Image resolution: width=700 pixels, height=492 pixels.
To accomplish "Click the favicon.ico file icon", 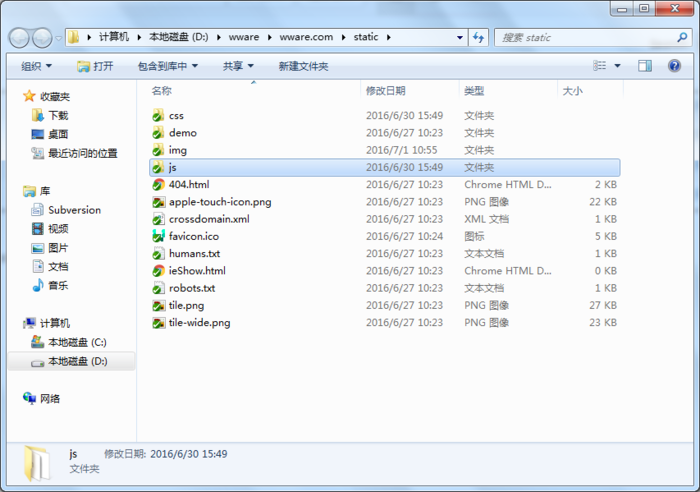I will pyautogui.click(x=158, y=236).
